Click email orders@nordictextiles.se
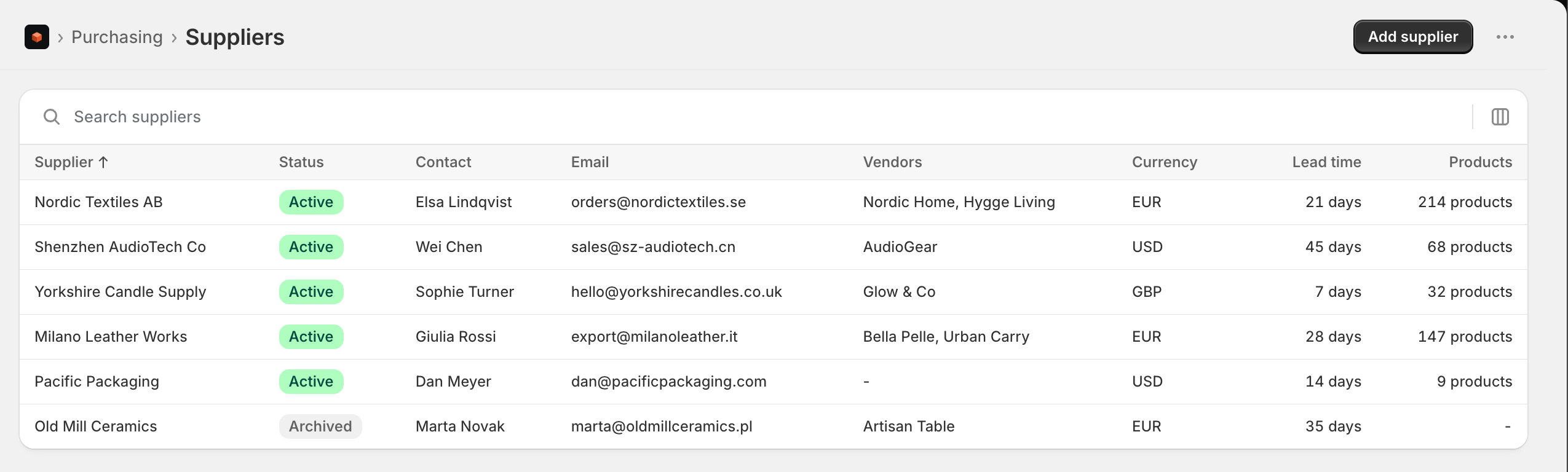This screenshot has height=472, width=1568. coord(659,202)
